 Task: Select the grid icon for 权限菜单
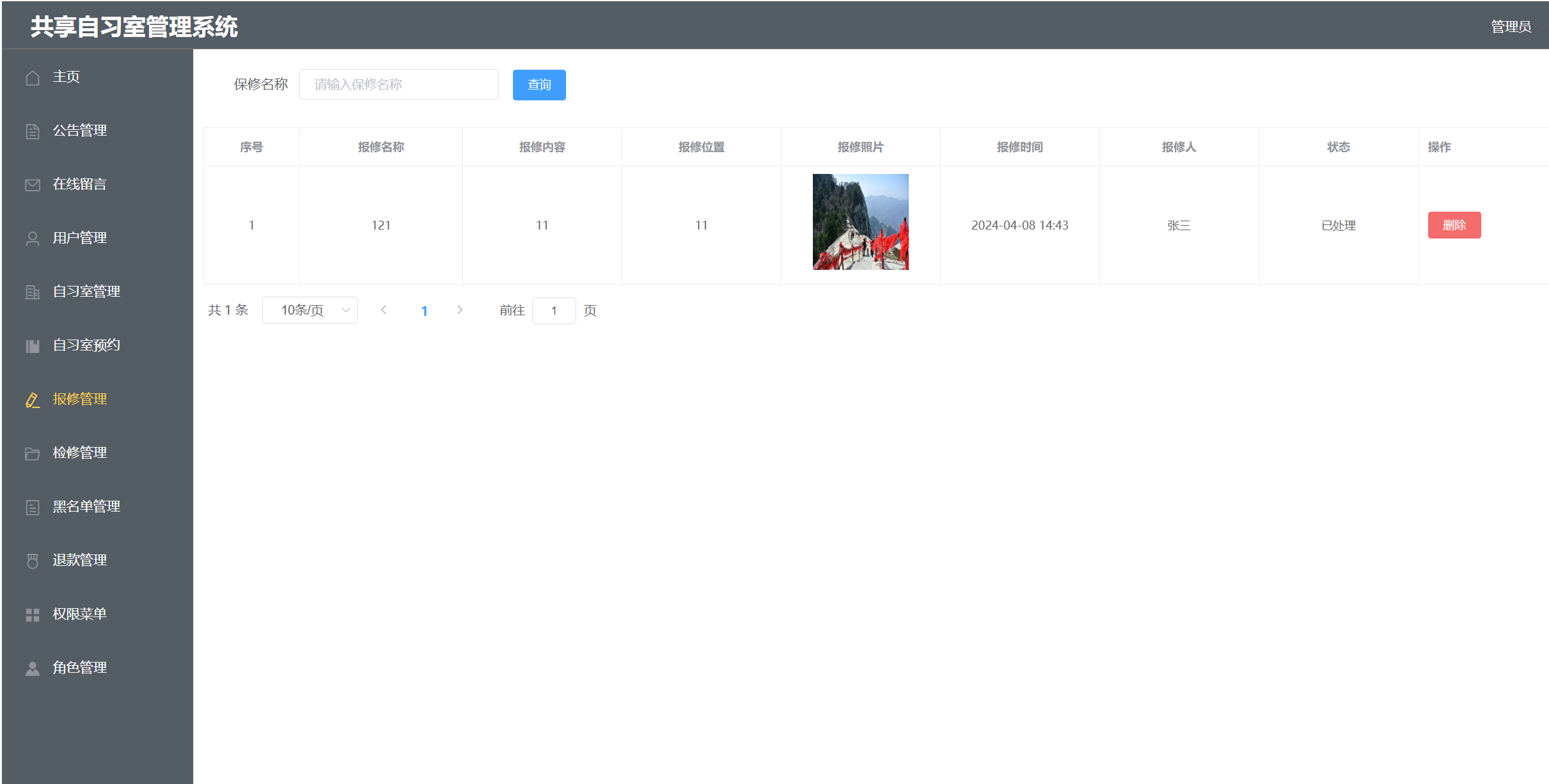click(x=33, y=614)
